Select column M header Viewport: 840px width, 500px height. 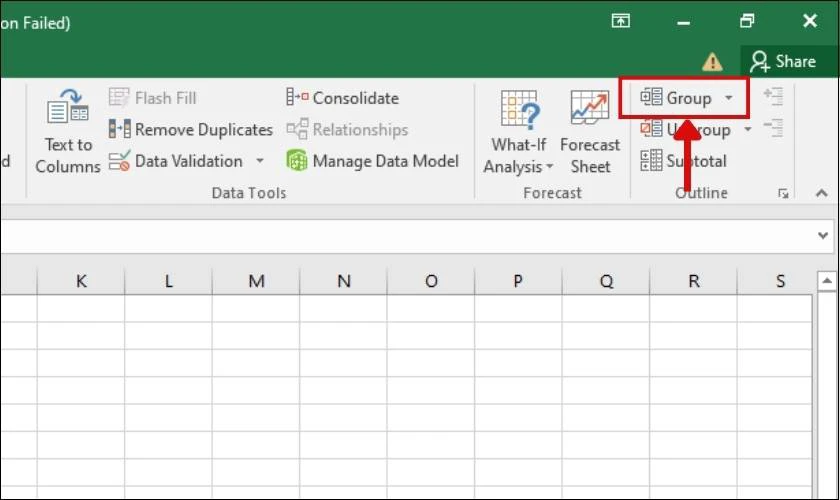[x=256, y=281]
